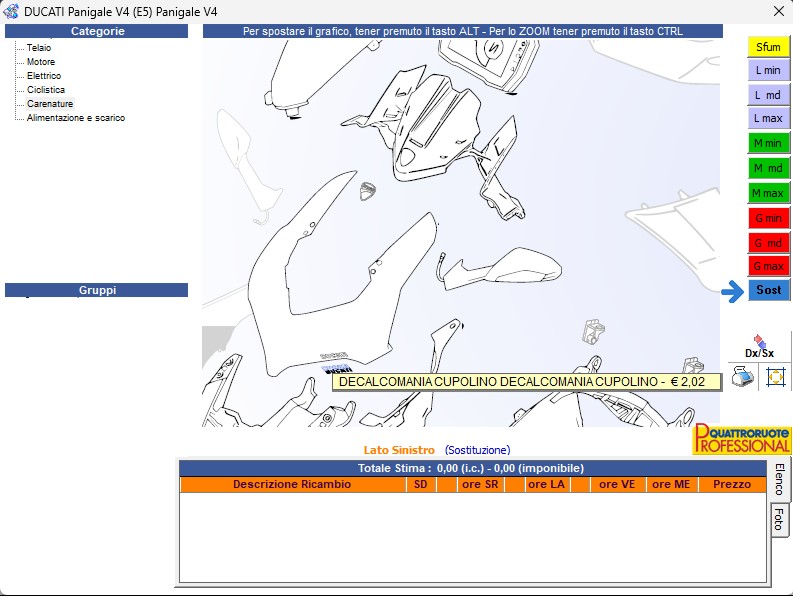Select the green M min button
Screen dimensions: 793x596
768,143
